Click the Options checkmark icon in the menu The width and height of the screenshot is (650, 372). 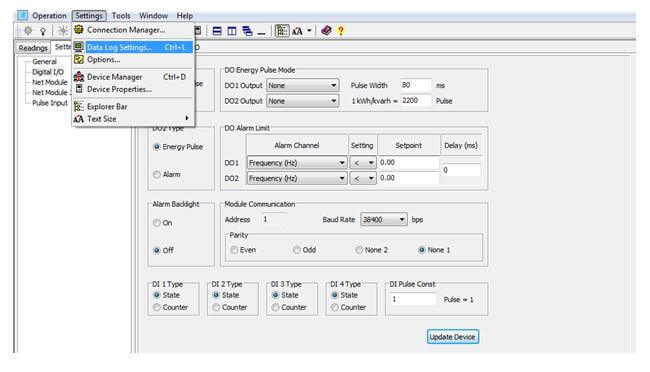tap(79, 59)
